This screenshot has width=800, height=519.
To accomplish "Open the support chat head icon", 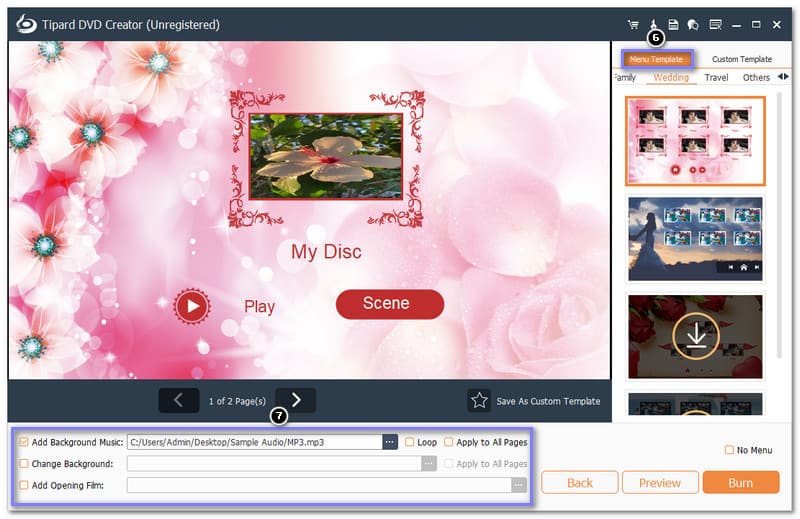I will pos(693,24).
